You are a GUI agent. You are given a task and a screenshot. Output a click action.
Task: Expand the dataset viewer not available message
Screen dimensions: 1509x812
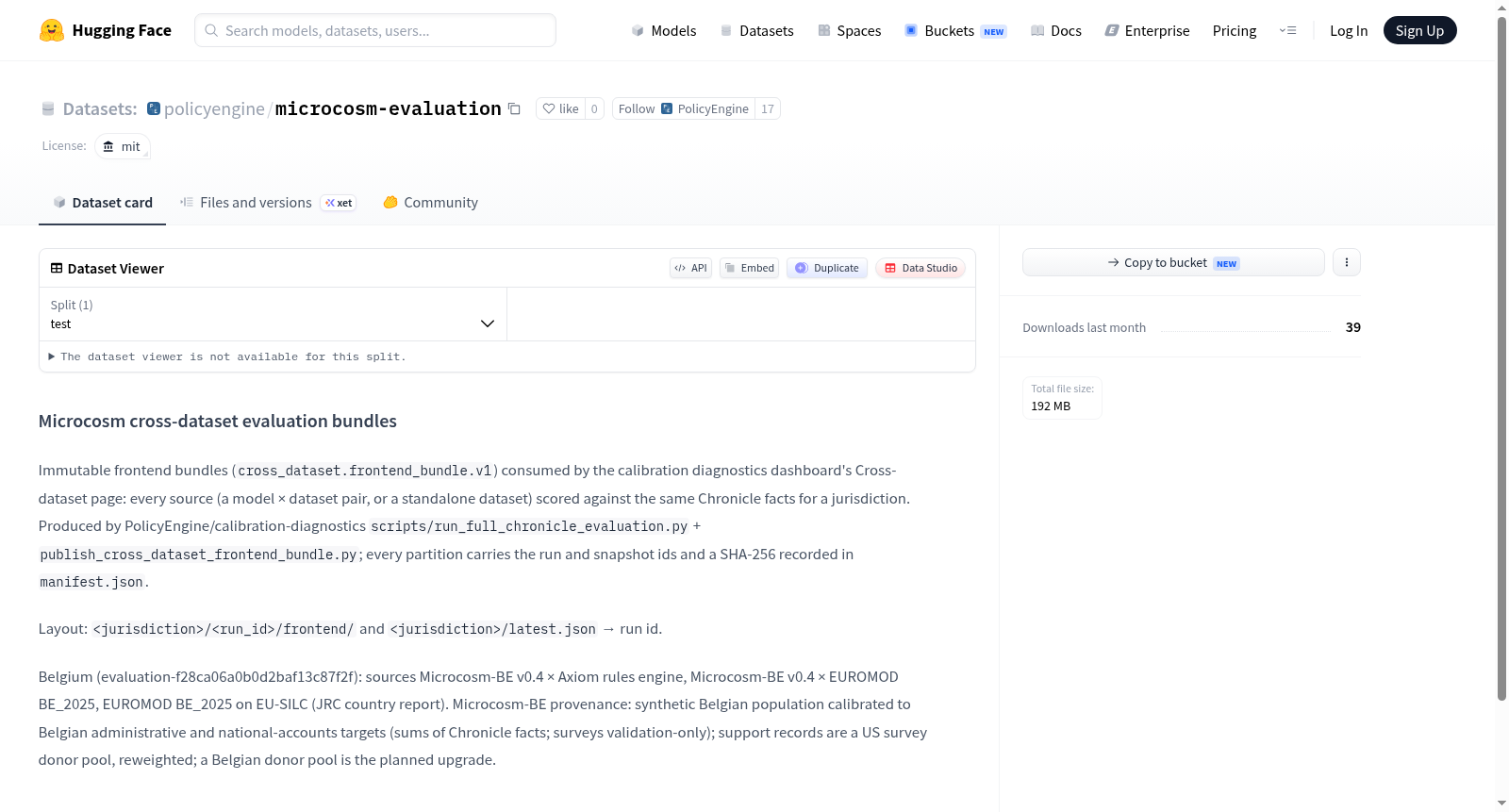[227, 356]
